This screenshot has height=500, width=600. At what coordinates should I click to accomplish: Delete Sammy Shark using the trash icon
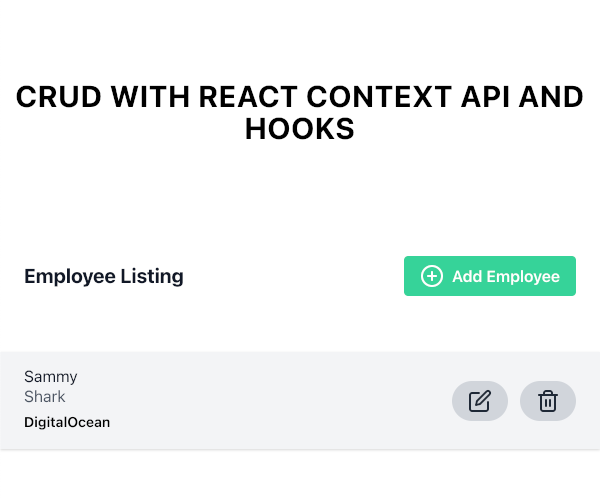click(548, 401)
